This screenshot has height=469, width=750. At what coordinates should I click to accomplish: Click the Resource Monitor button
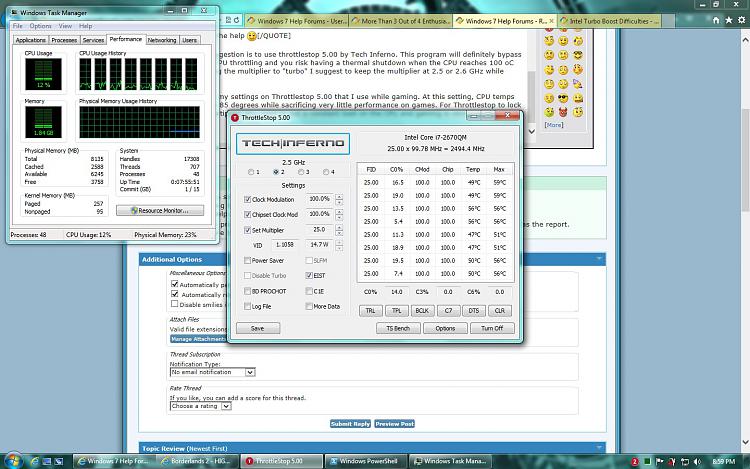tap(160, 210)
